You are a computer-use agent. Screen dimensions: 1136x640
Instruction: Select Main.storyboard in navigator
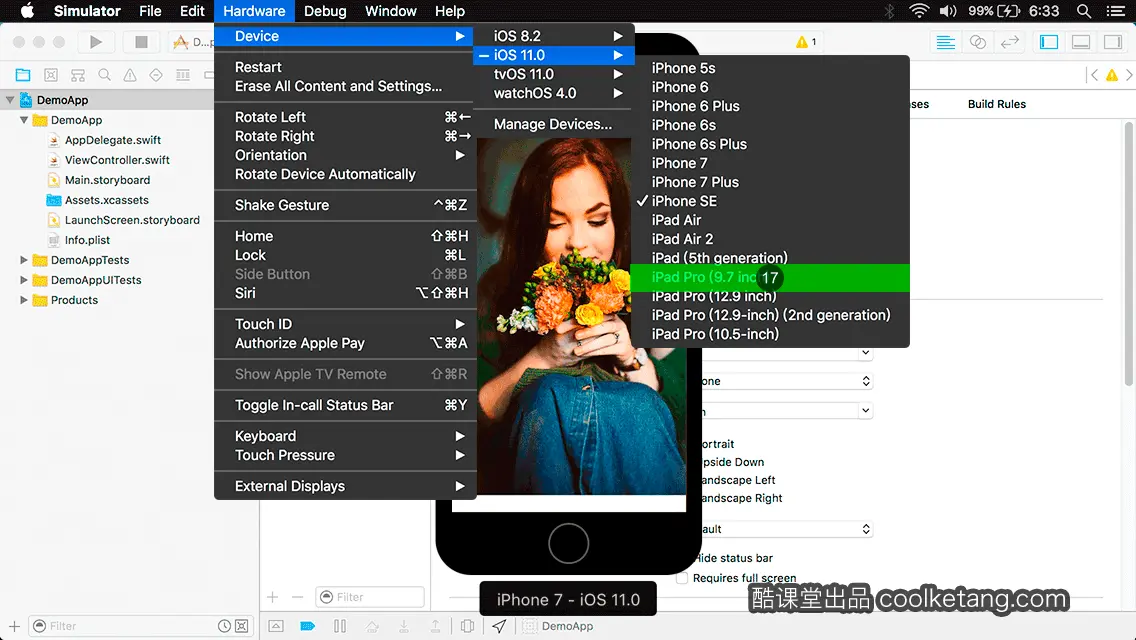107,180
